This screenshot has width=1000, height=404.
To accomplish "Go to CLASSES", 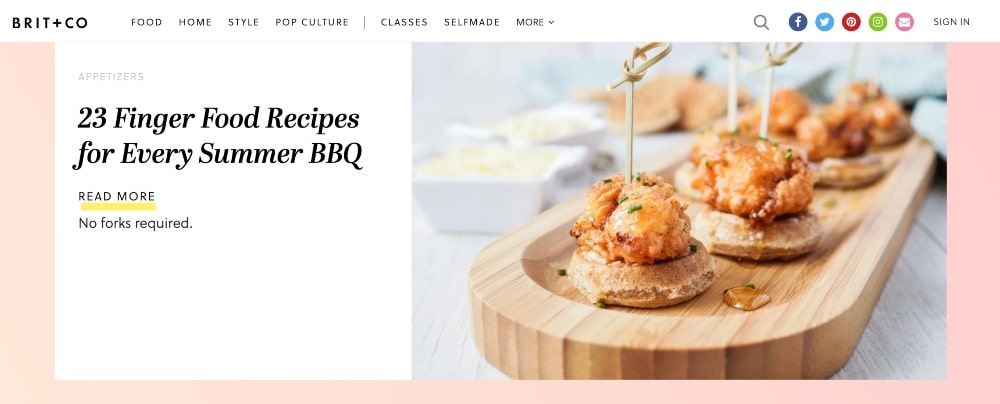I will pyautogui.click(x=404, y=22).
